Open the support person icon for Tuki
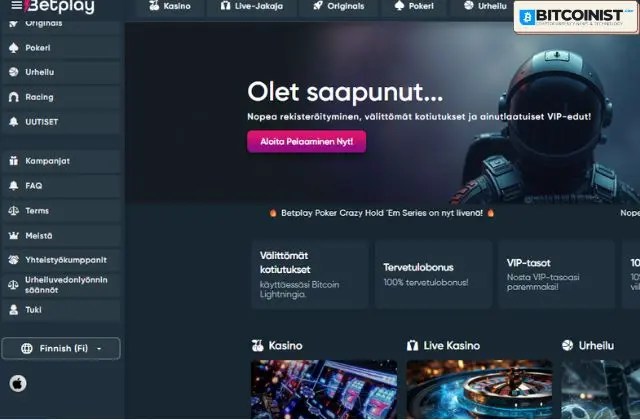 (x=13, y=310)
